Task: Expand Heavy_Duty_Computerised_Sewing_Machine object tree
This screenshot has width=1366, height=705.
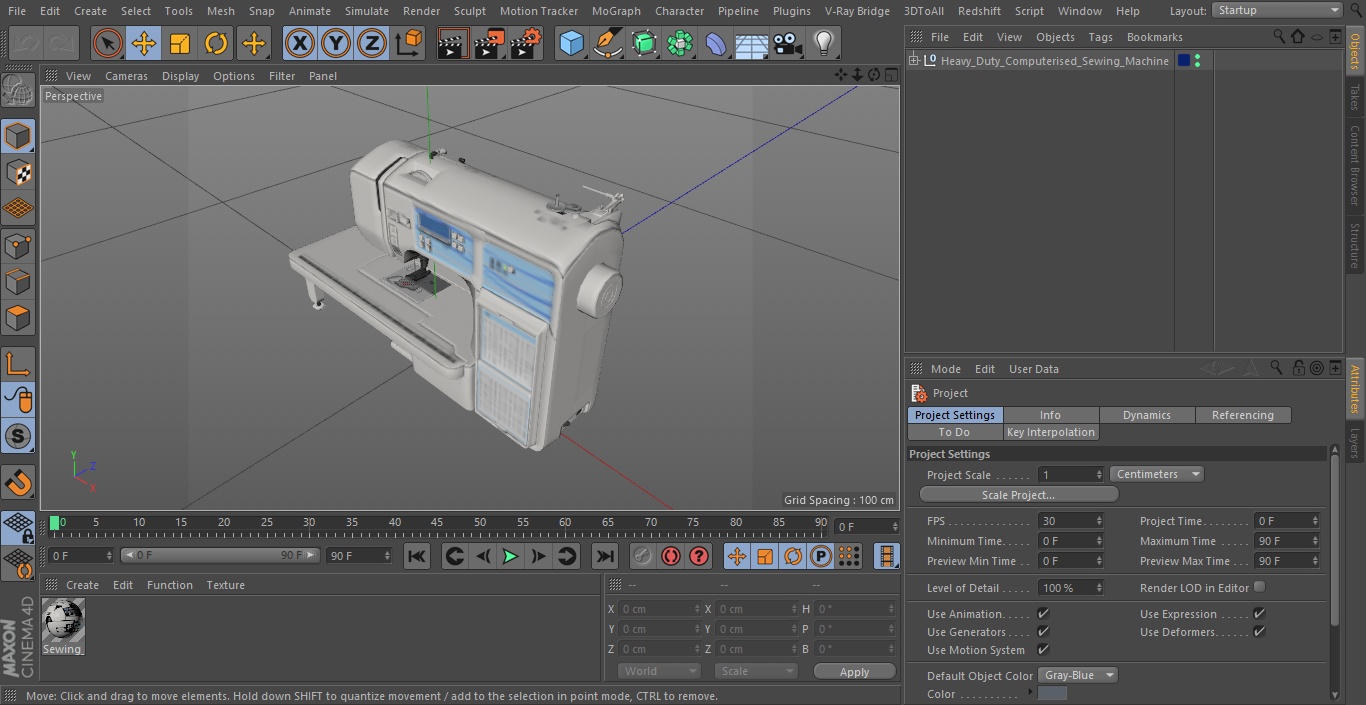Action: (913, 61)
